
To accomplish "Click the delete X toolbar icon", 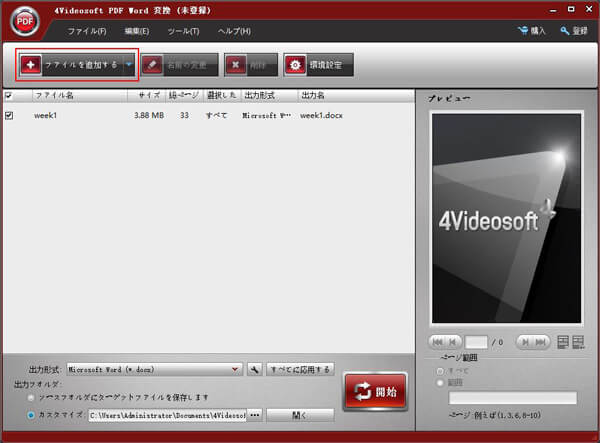I will (x=236, y=65).
